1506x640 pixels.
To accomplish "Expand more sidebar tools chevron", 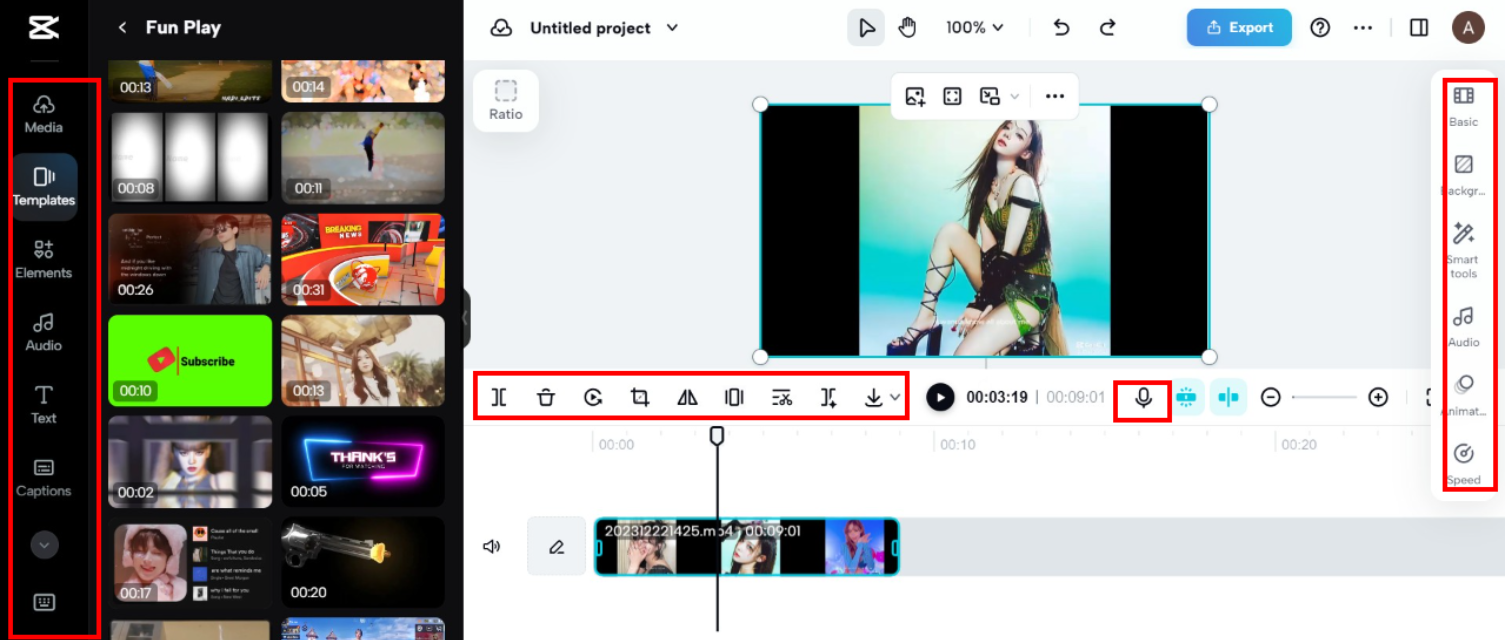I will pos(44,545).
